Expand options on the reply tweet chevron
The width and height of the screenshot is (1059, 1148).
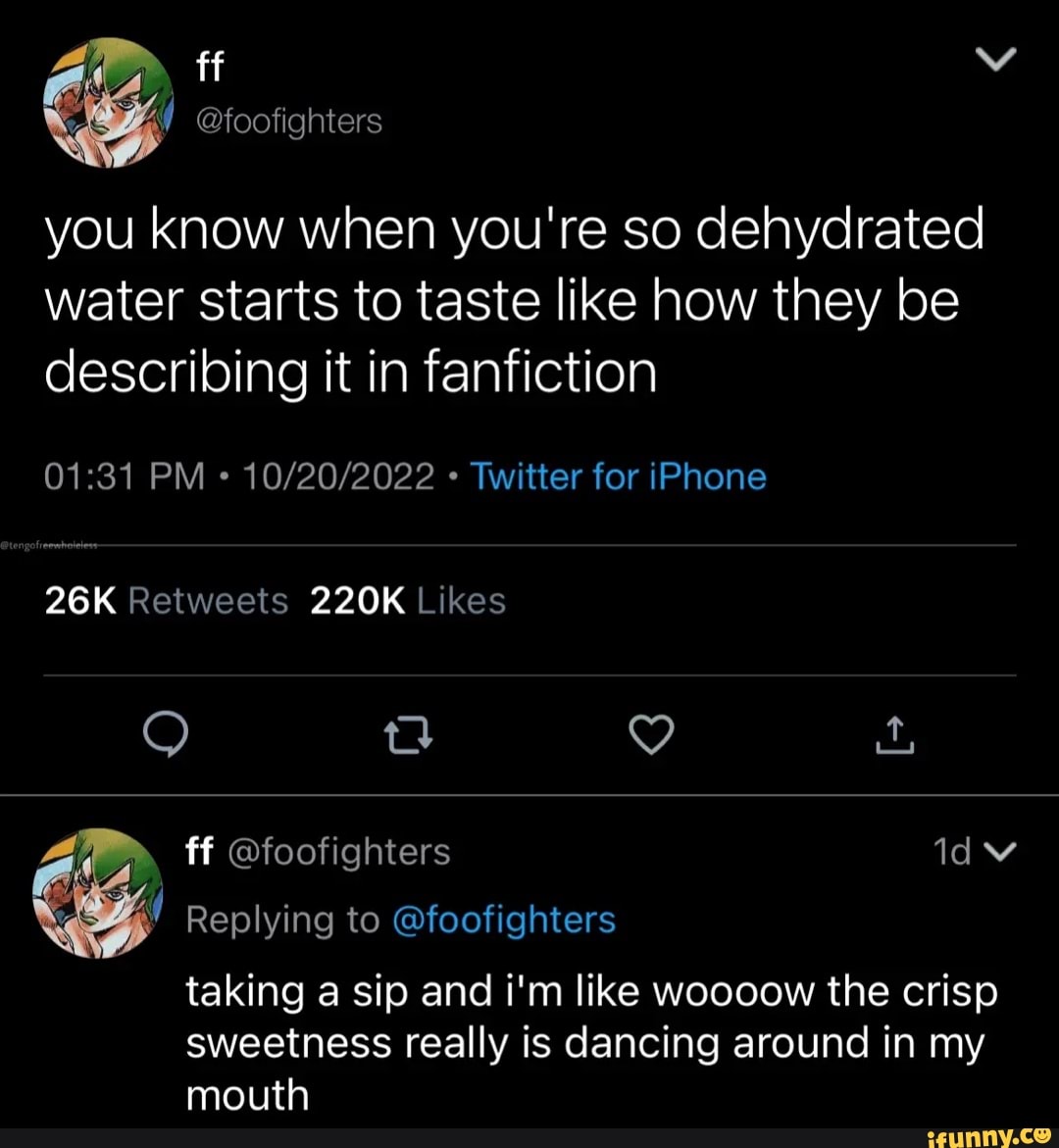tap(1003, 851)
